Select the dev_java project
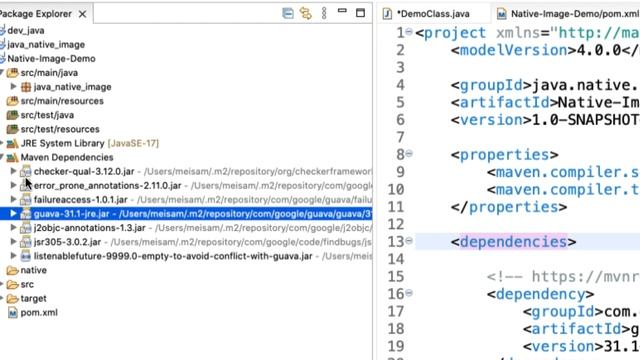This screenshot has height=360, width=640. [x=26, y=31]
